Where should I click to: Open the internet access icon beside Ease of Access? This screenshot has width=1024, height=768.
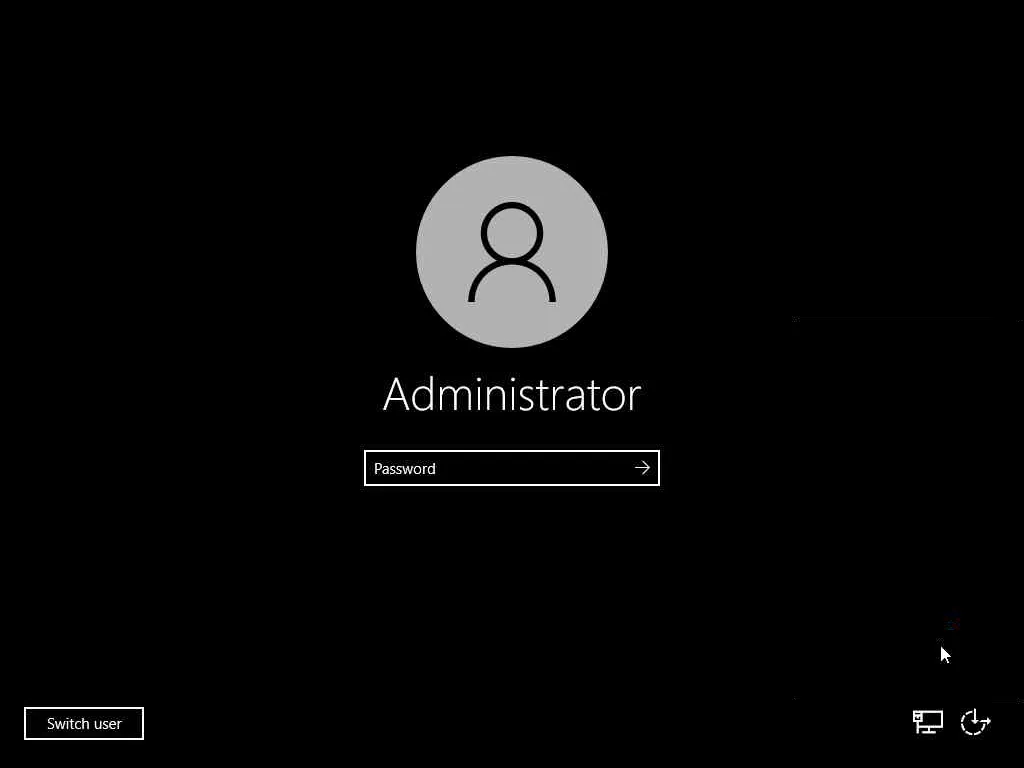click(927, 722)
